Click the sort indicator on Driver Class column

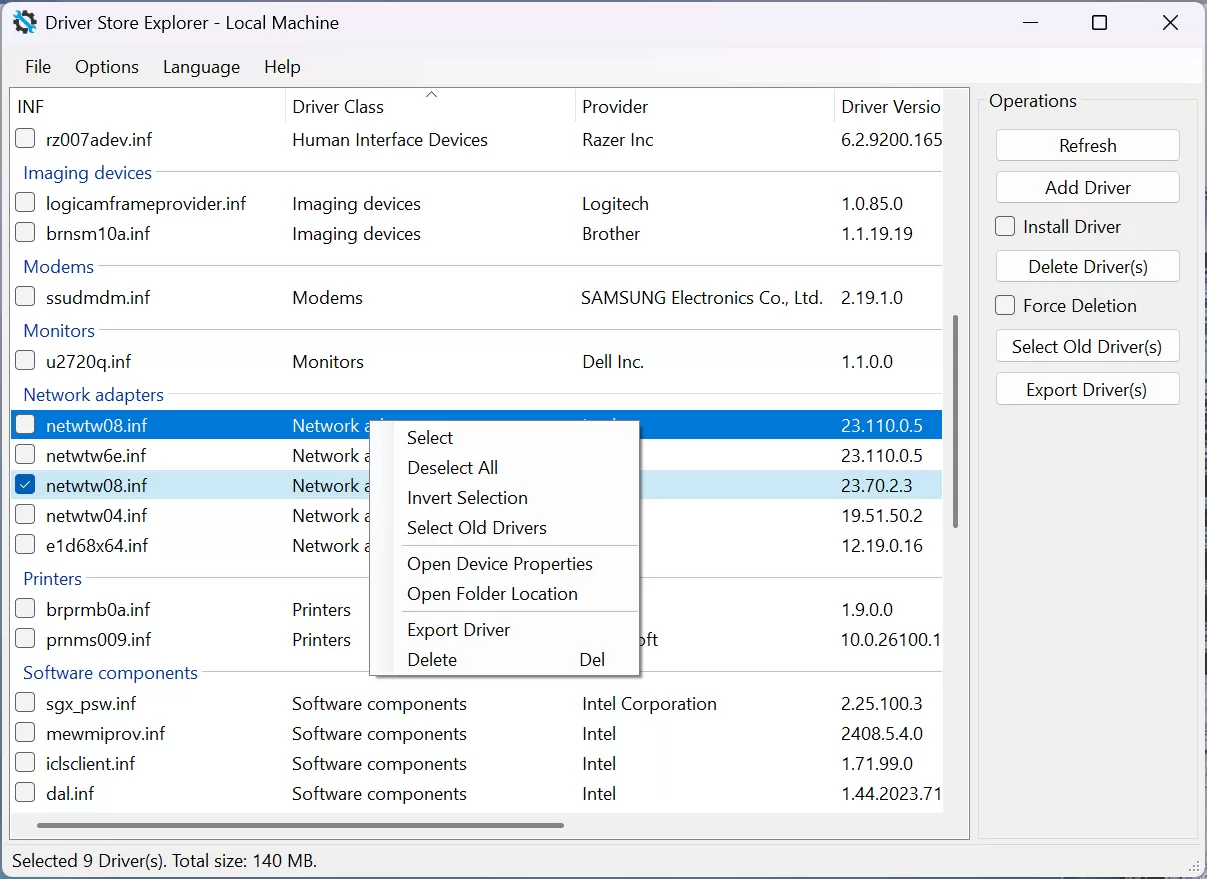pos(431,93)
